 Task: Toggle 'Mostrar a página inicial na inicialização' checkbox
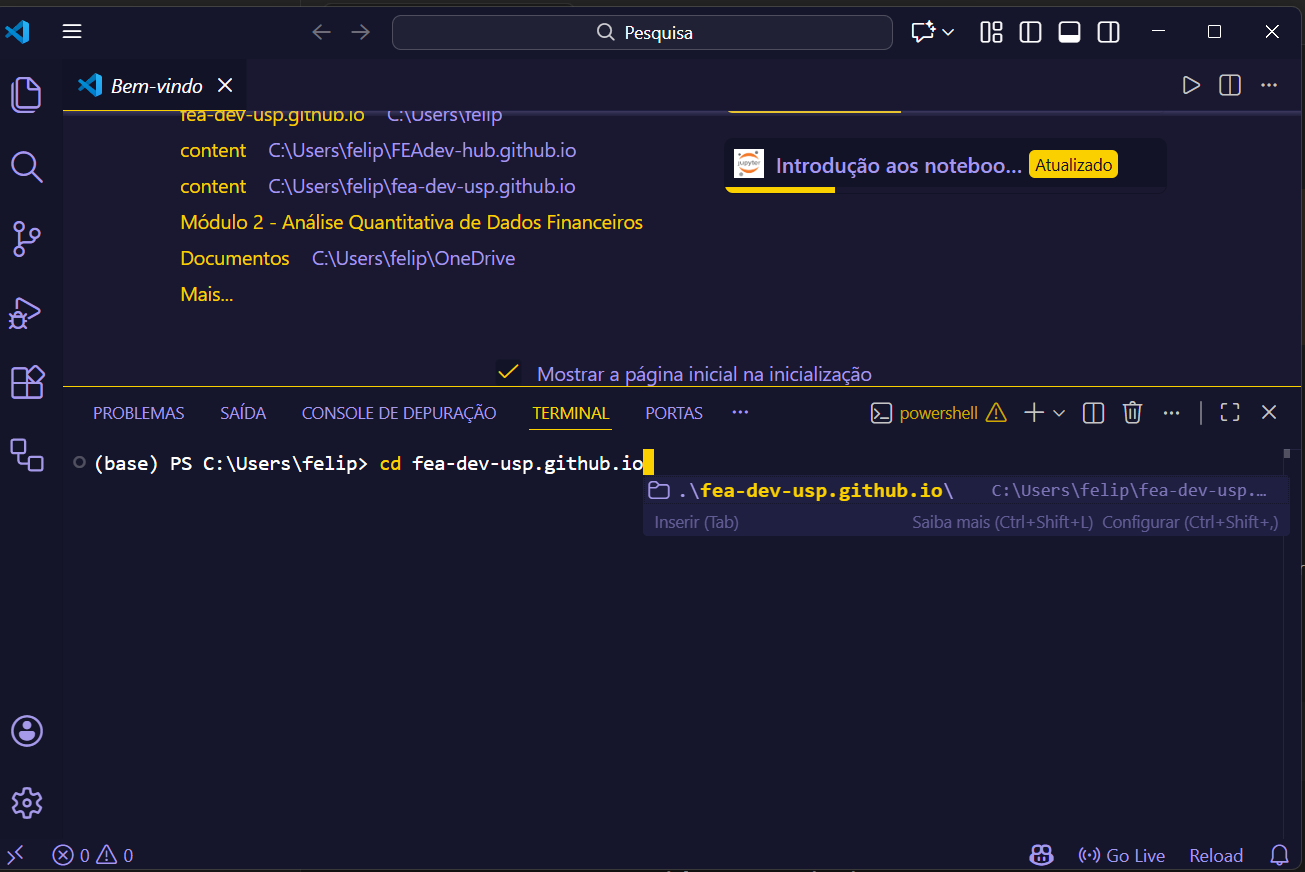pyautogui.click(x=508, y=373)
